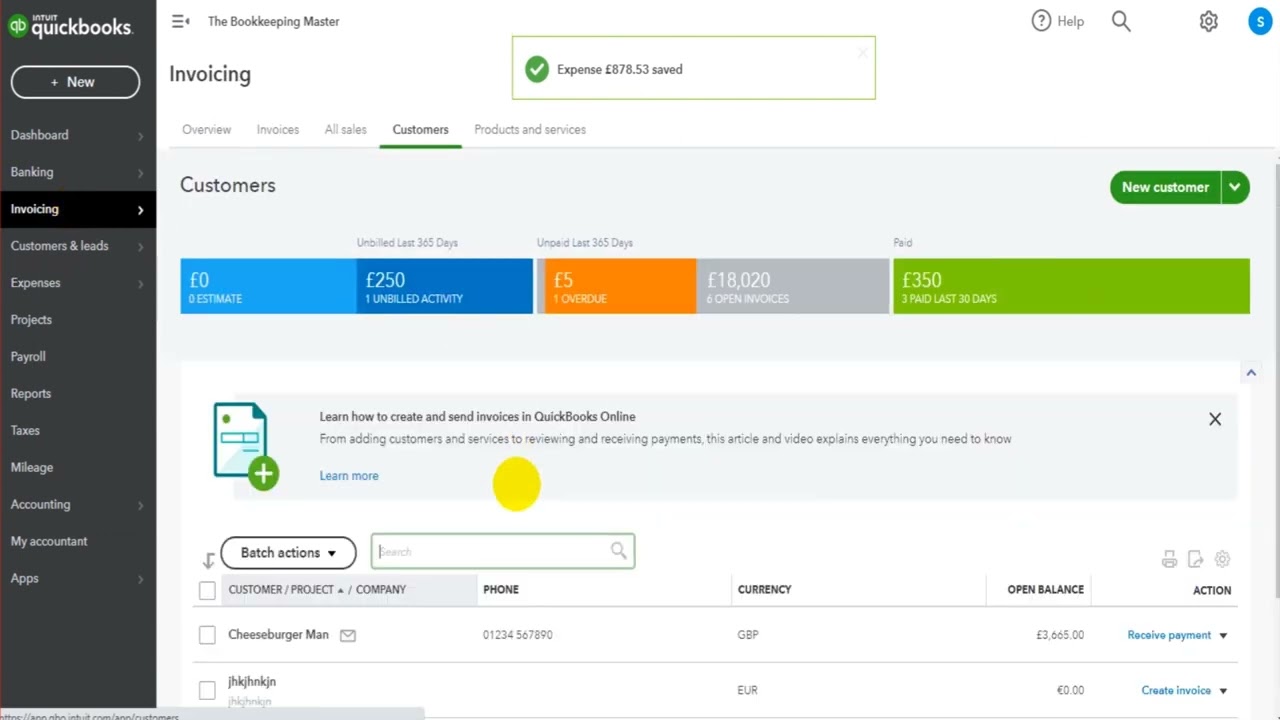Collapse the money bar using the chevron
1280x720 pixels.
[1250, 372]
